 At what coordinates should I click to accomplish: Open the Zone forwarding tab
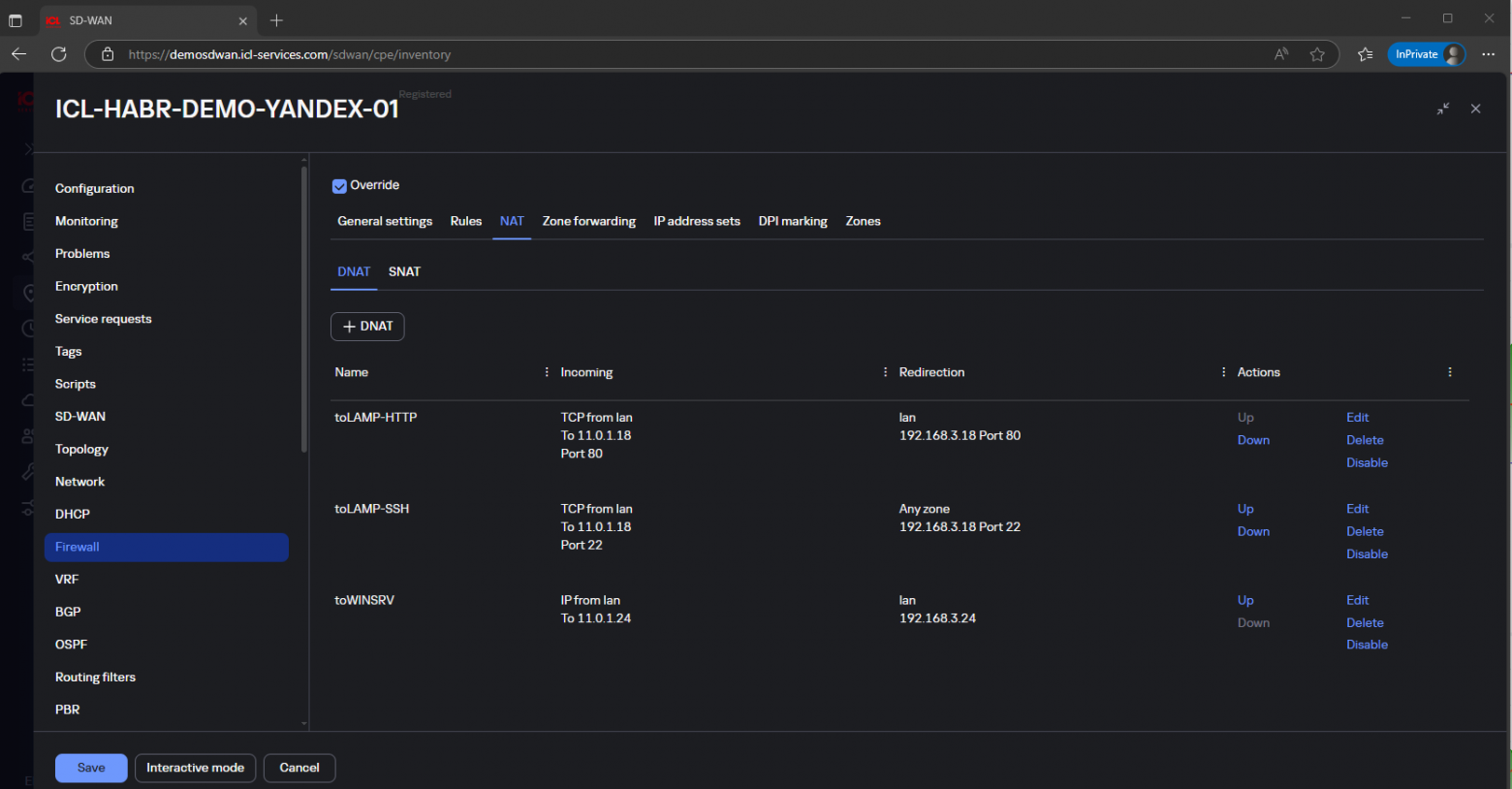point(588,221)
